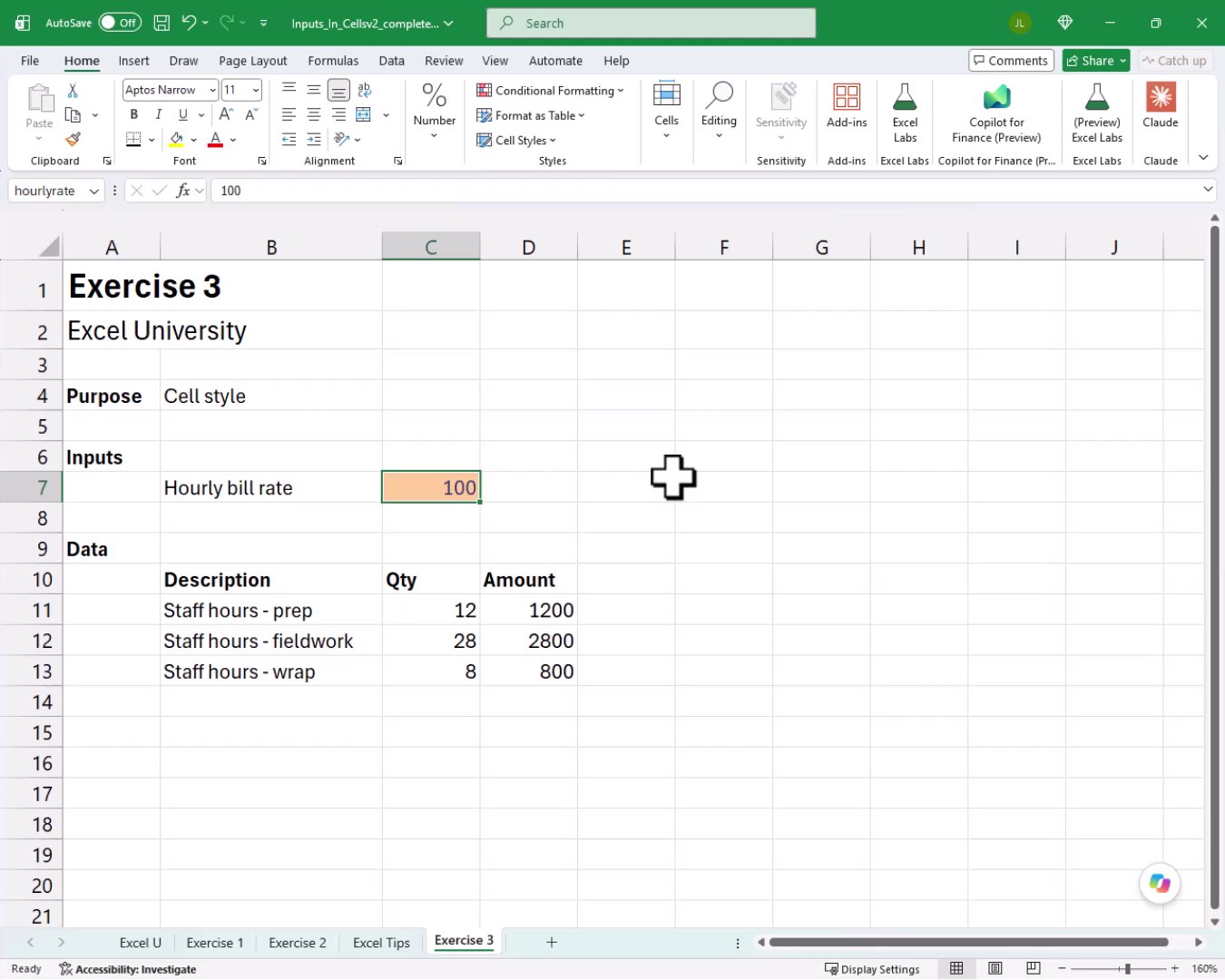This screenshot has height=980, width=1225.
Task: Click Accessibility: Investigate in status bar
Action: [128, 969]
